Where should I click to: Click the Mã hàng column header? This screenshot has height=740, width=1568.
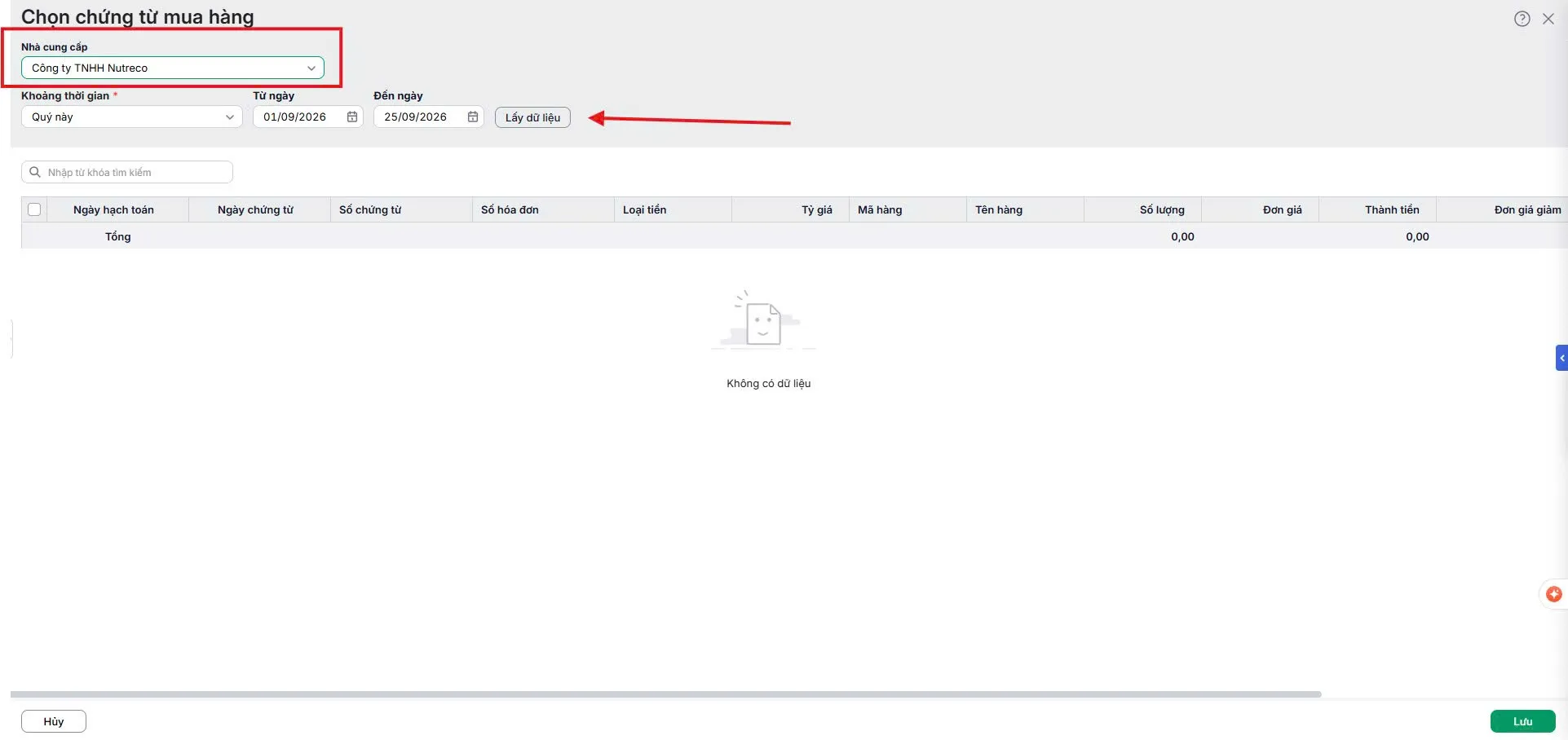pos(908,209)
